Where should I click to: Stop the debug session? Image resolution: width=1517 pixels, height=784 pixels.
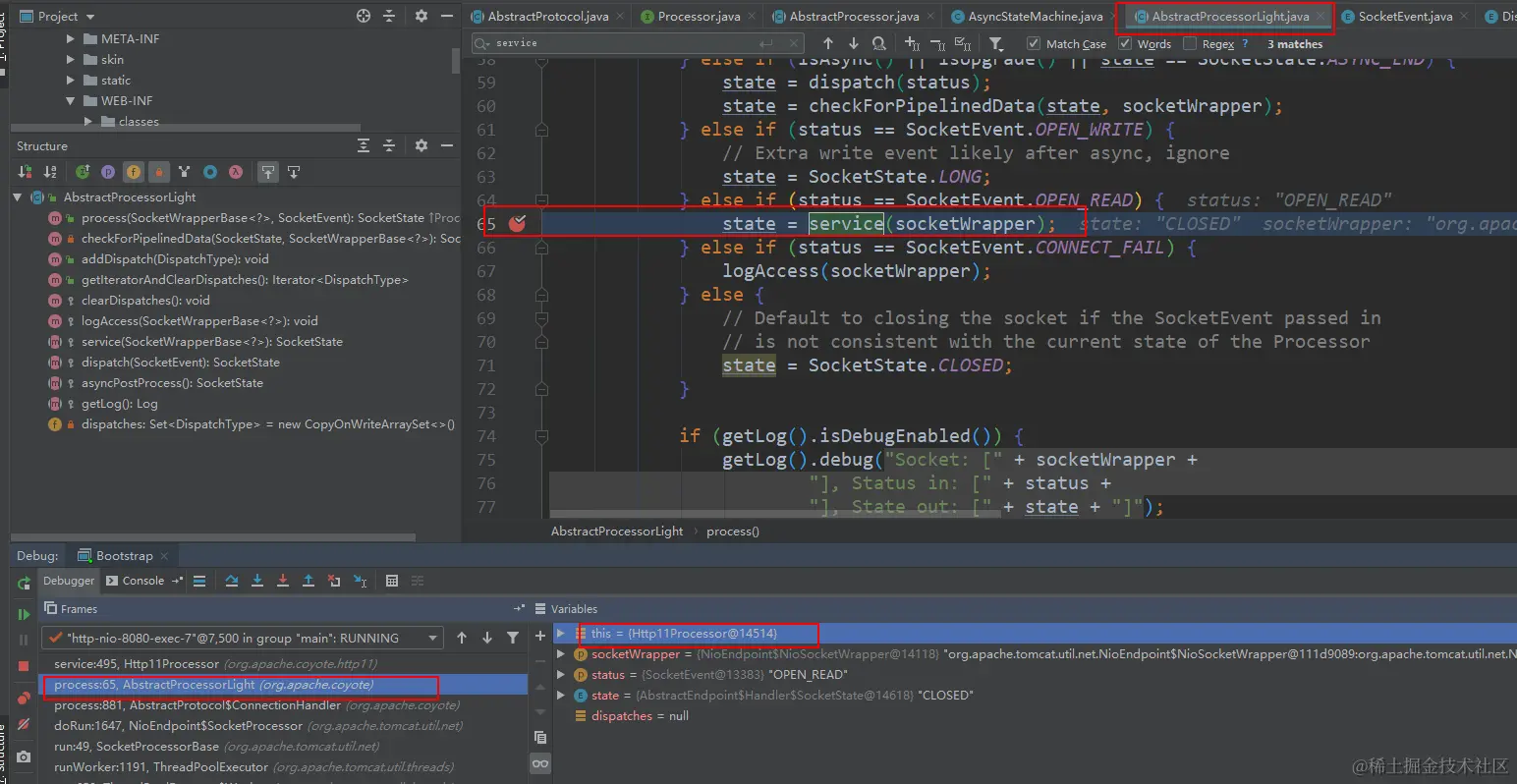pos(24,666)
